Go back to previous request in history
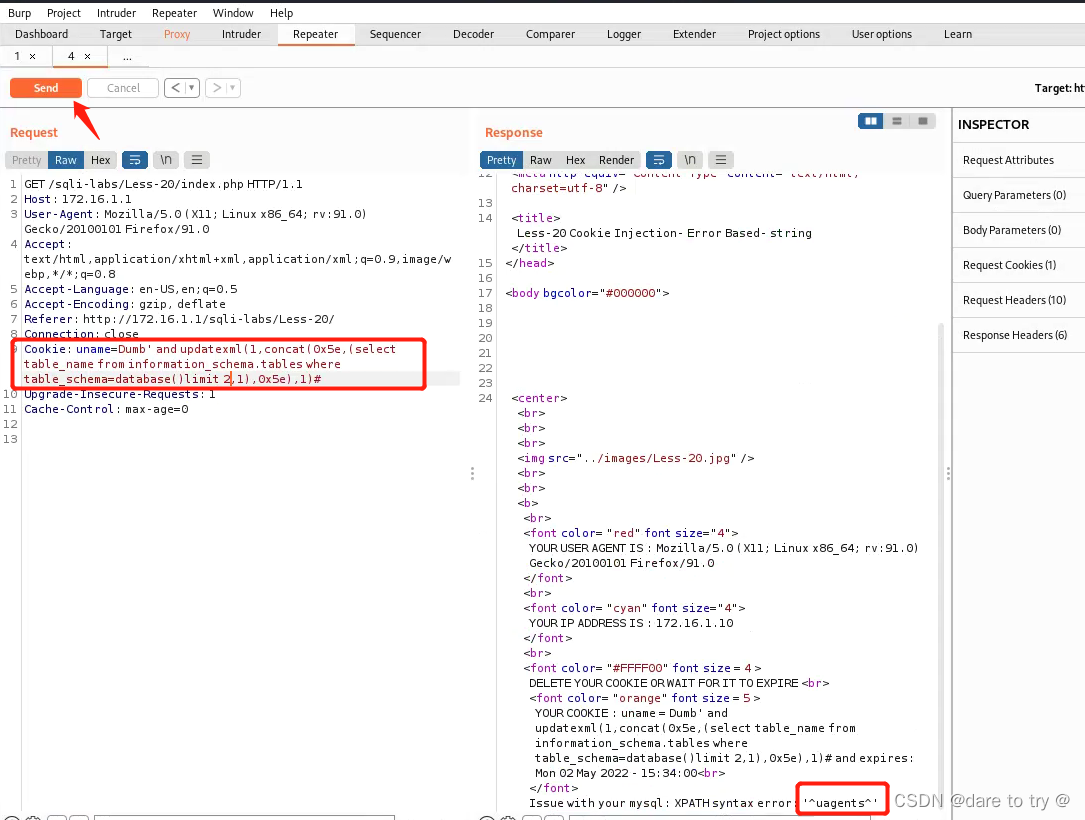The width and height of the screenshot is (1085, 820). pos(176,88)
